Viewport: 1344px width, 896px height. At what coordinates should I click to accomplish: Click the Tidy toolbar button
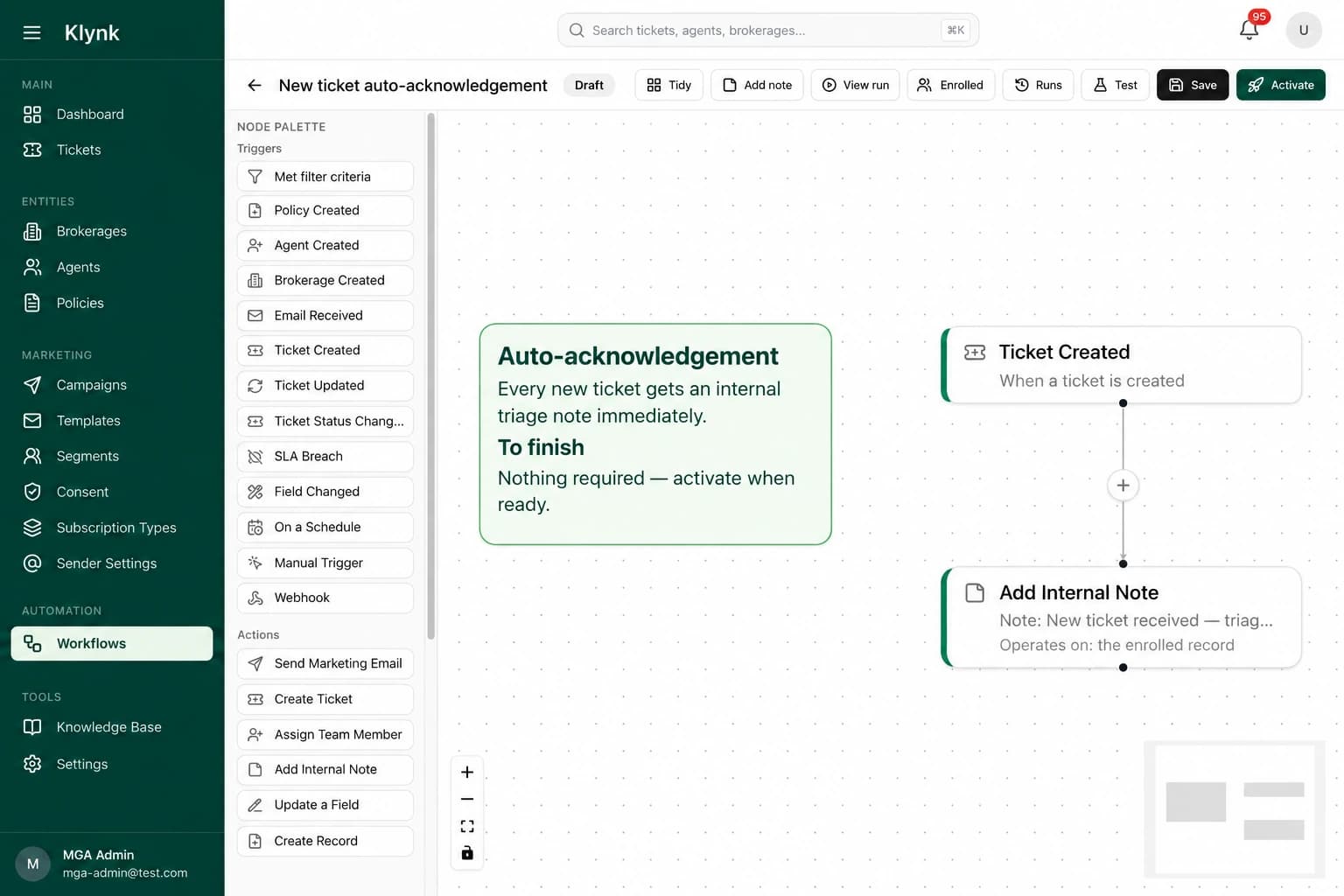pos(668,85)
